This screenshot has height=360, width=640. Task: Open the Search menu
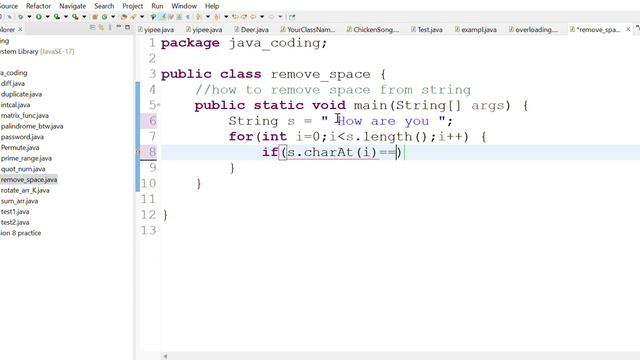point(104,6)
